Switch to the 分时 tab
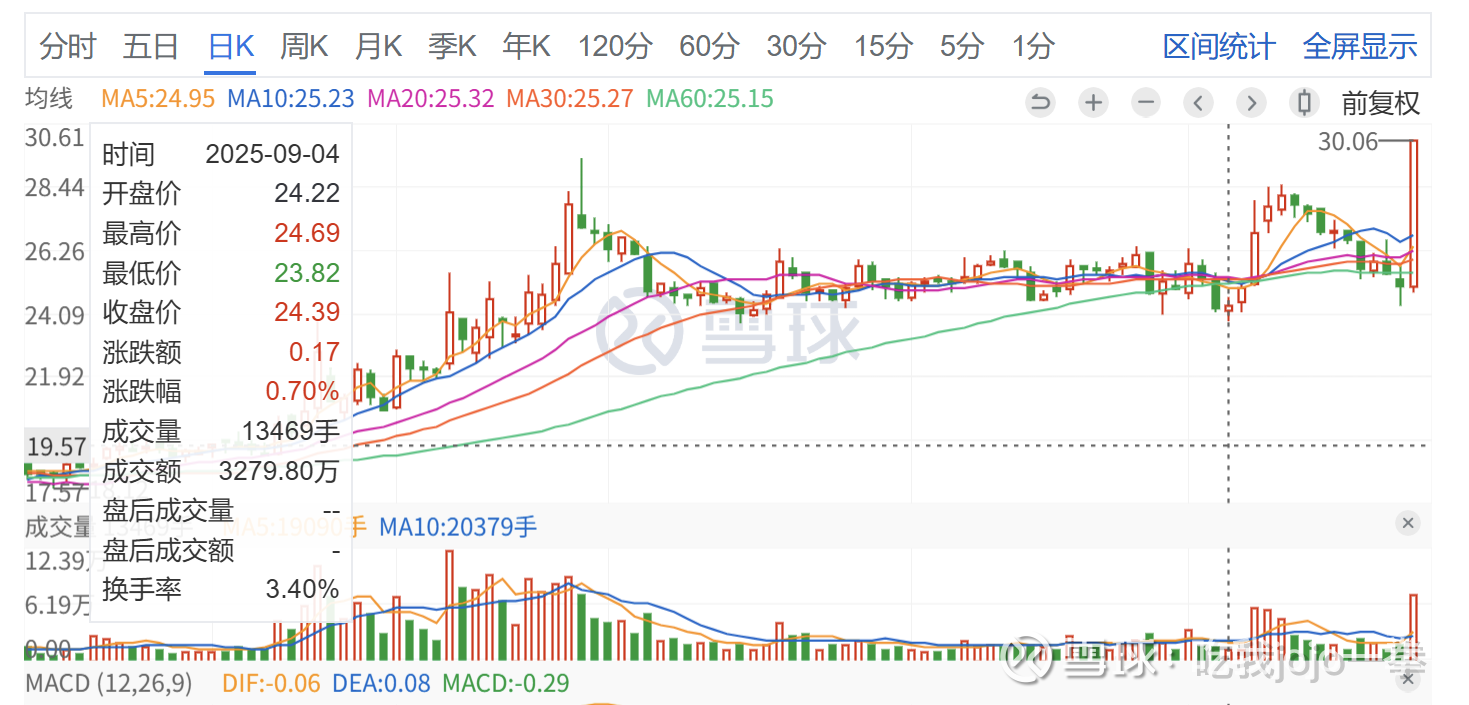The height and width of the screenshot is (705, 1469). [x=68, y=46]
